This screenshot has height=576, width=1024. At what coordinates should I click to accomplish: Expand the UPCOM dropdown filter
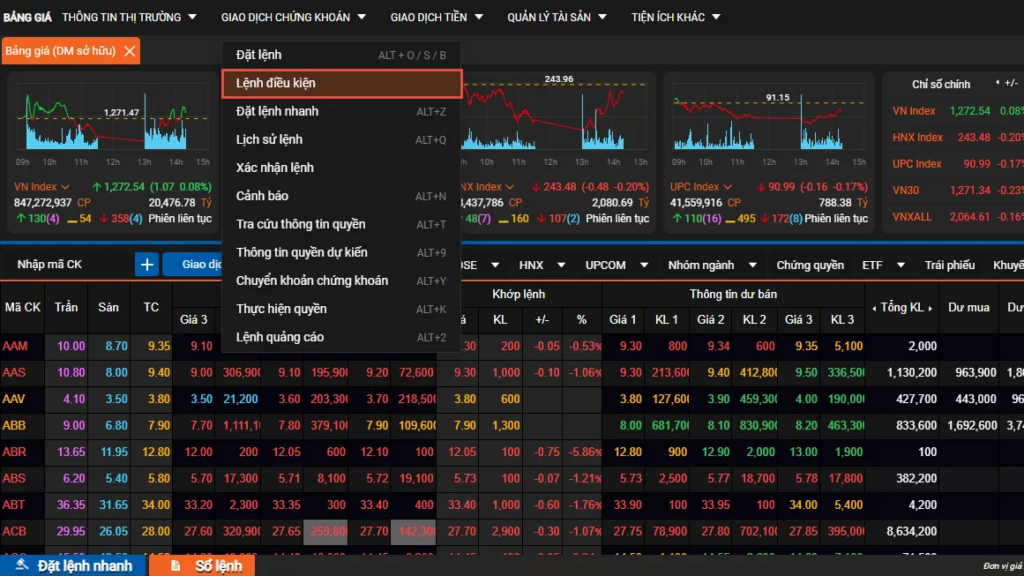click(x=637, y=265)
